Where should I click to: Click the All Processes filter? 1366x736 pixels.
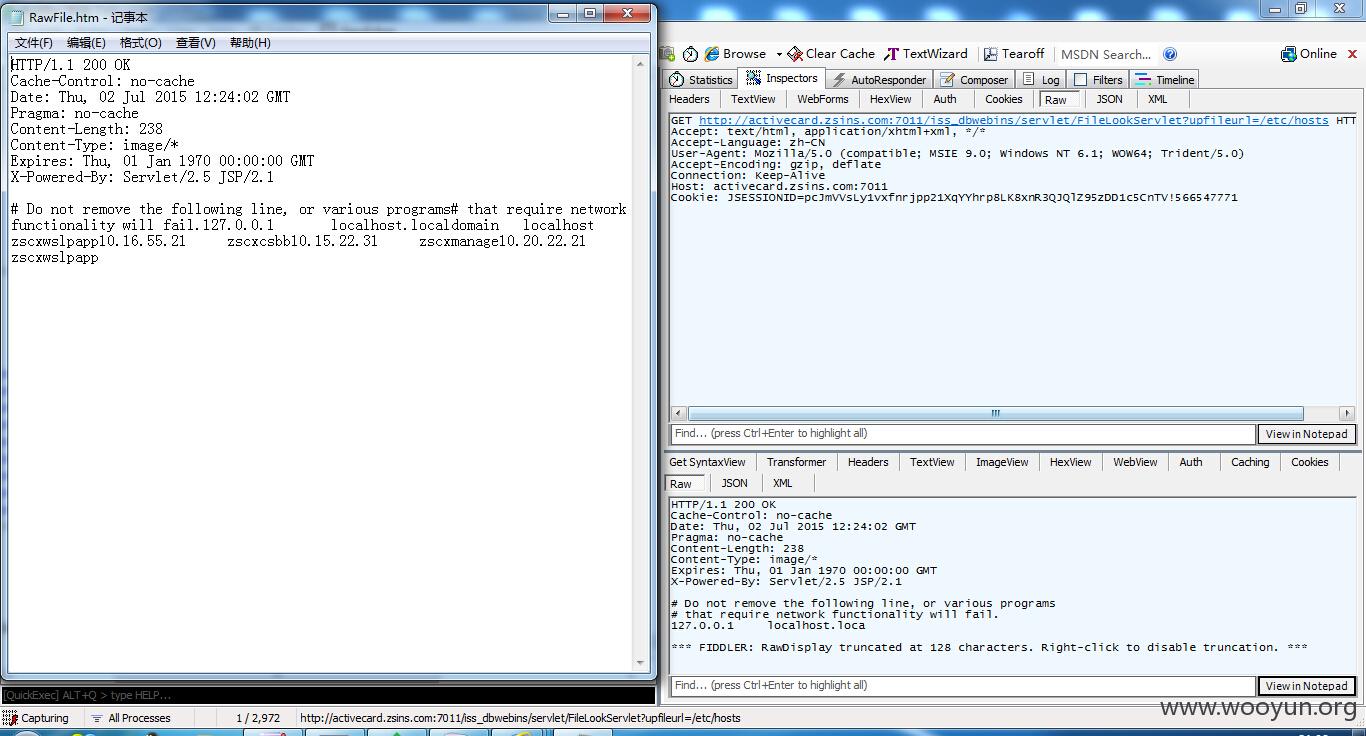point(131,718)
